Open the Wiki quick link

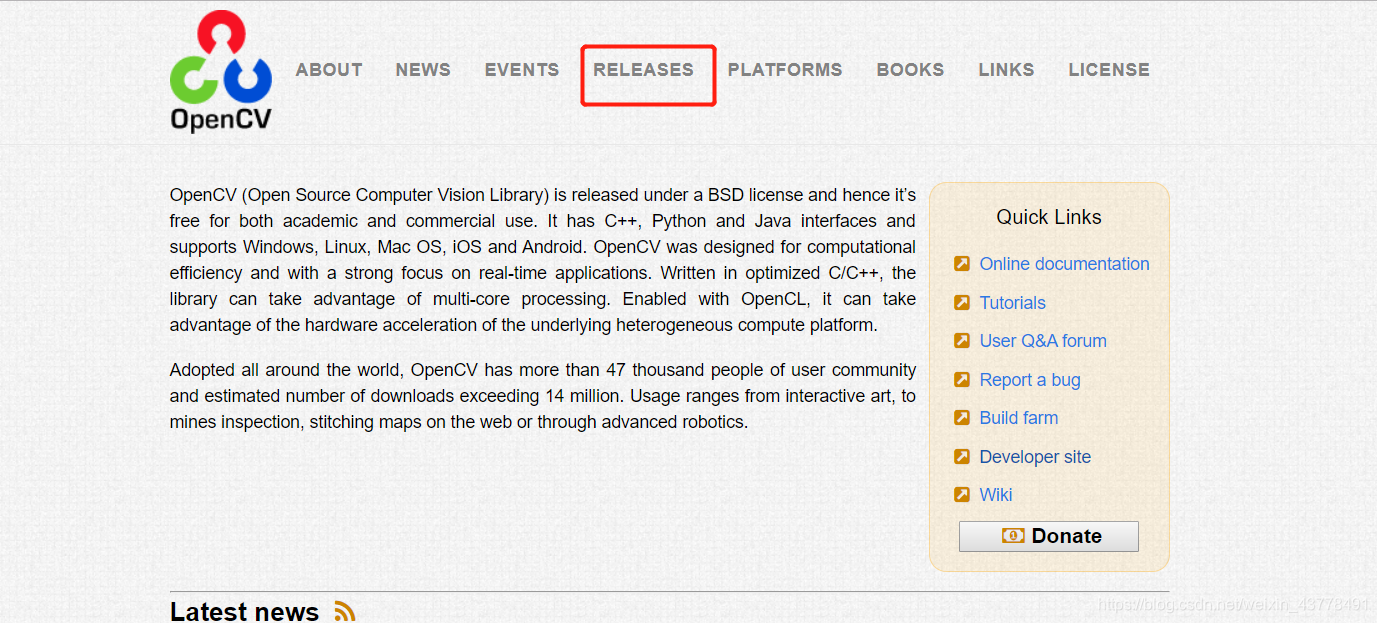(x=996, y=495)
